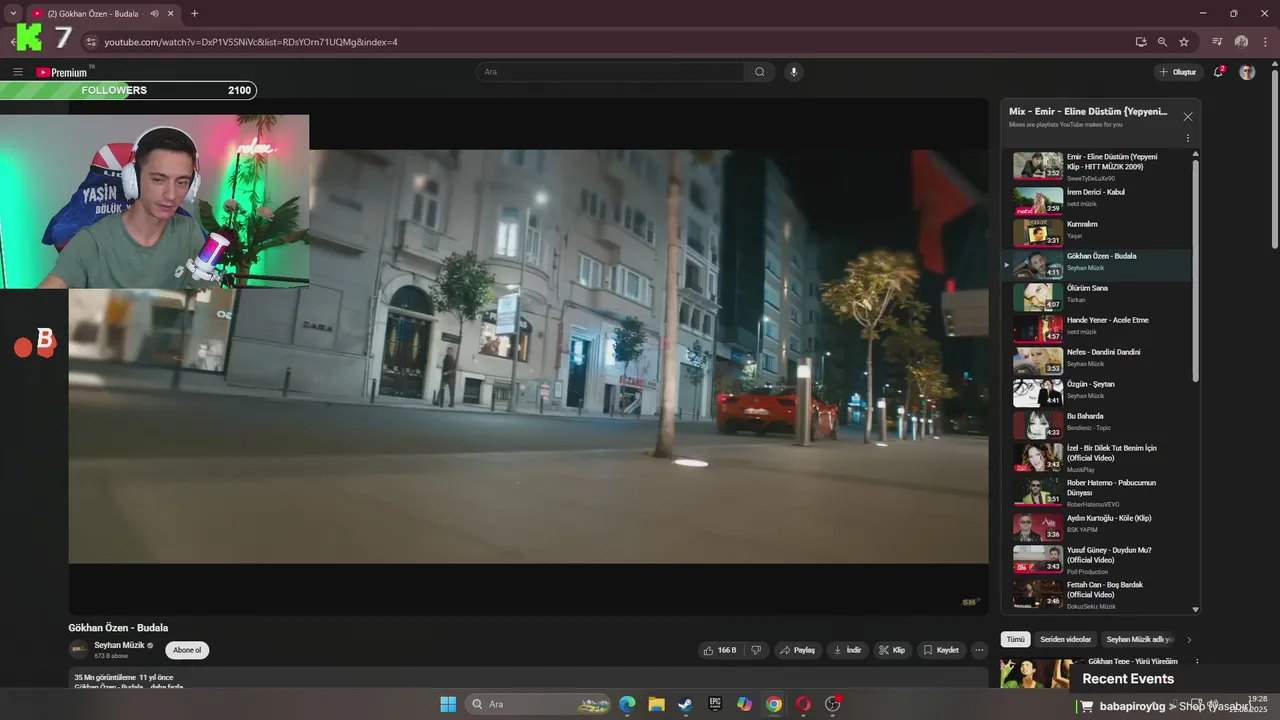View site information icon in address bar

click(91, 42)
